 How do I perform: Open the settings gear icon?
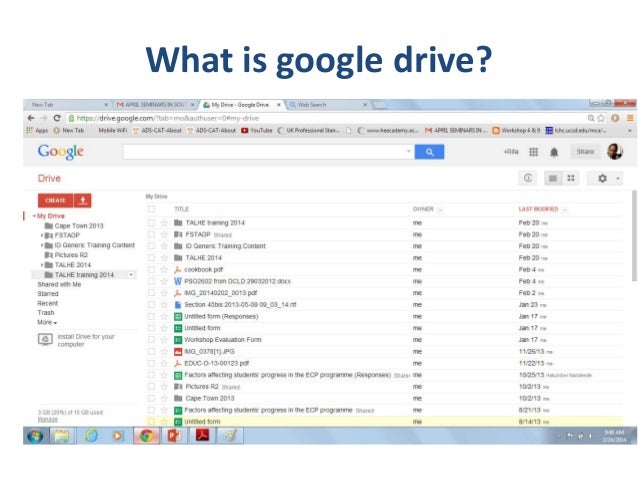coord(602,178)
